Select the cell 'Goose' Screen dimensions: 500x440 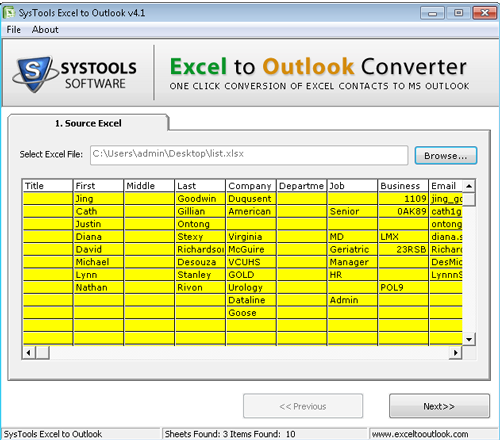click(x=251, y=313)
